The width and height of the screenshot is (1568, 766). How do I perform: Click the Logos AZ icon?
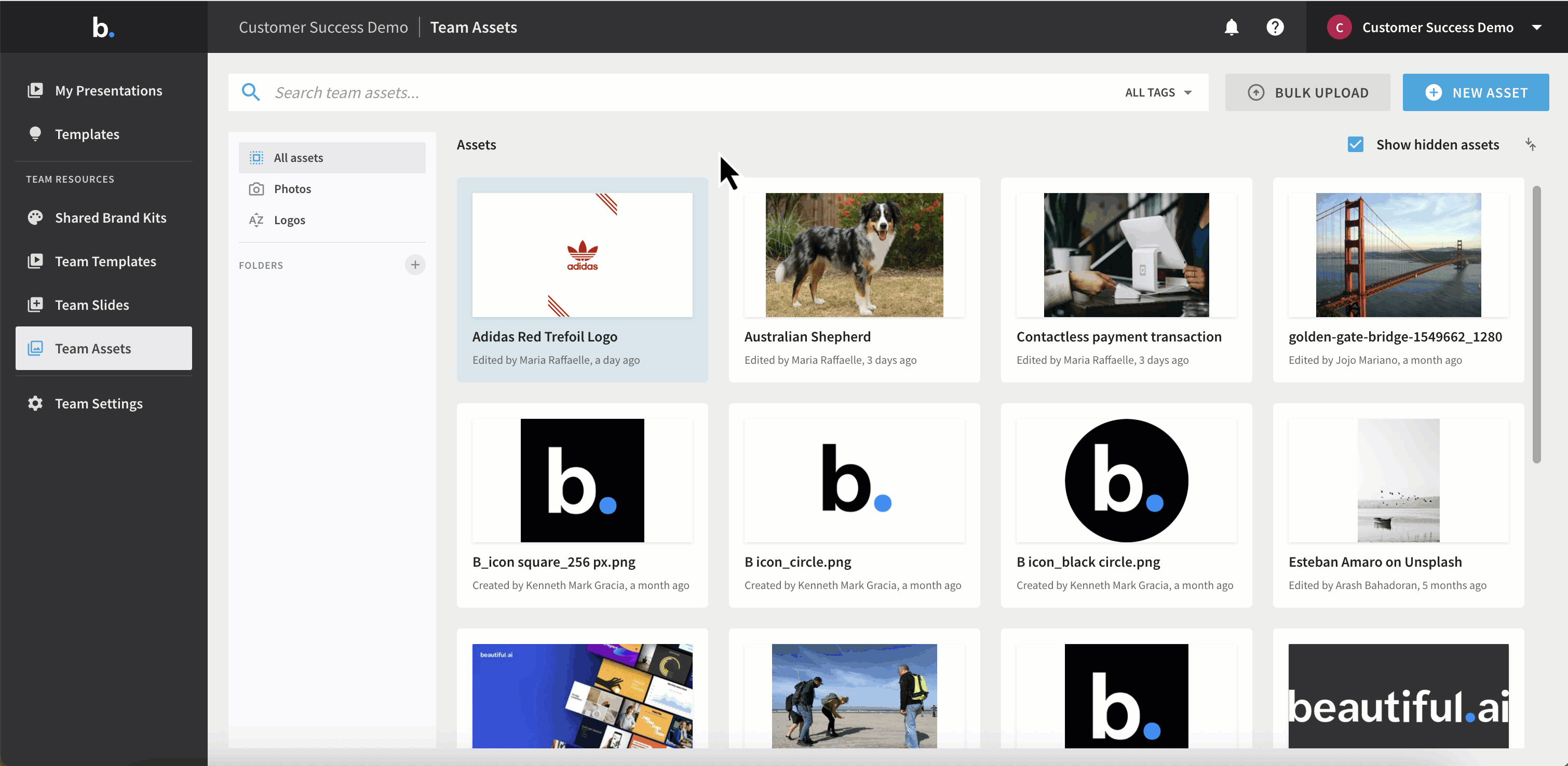point(256,220)
